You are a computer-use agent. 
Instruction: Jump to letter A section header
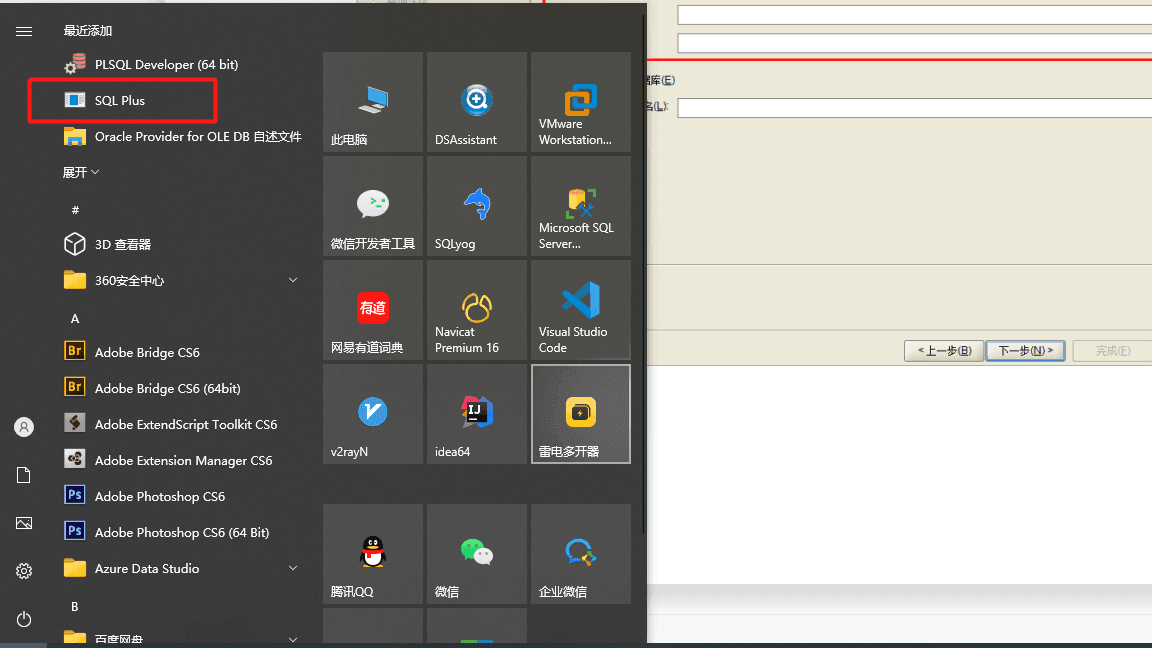pyautogui.click(x=75, y=319)
